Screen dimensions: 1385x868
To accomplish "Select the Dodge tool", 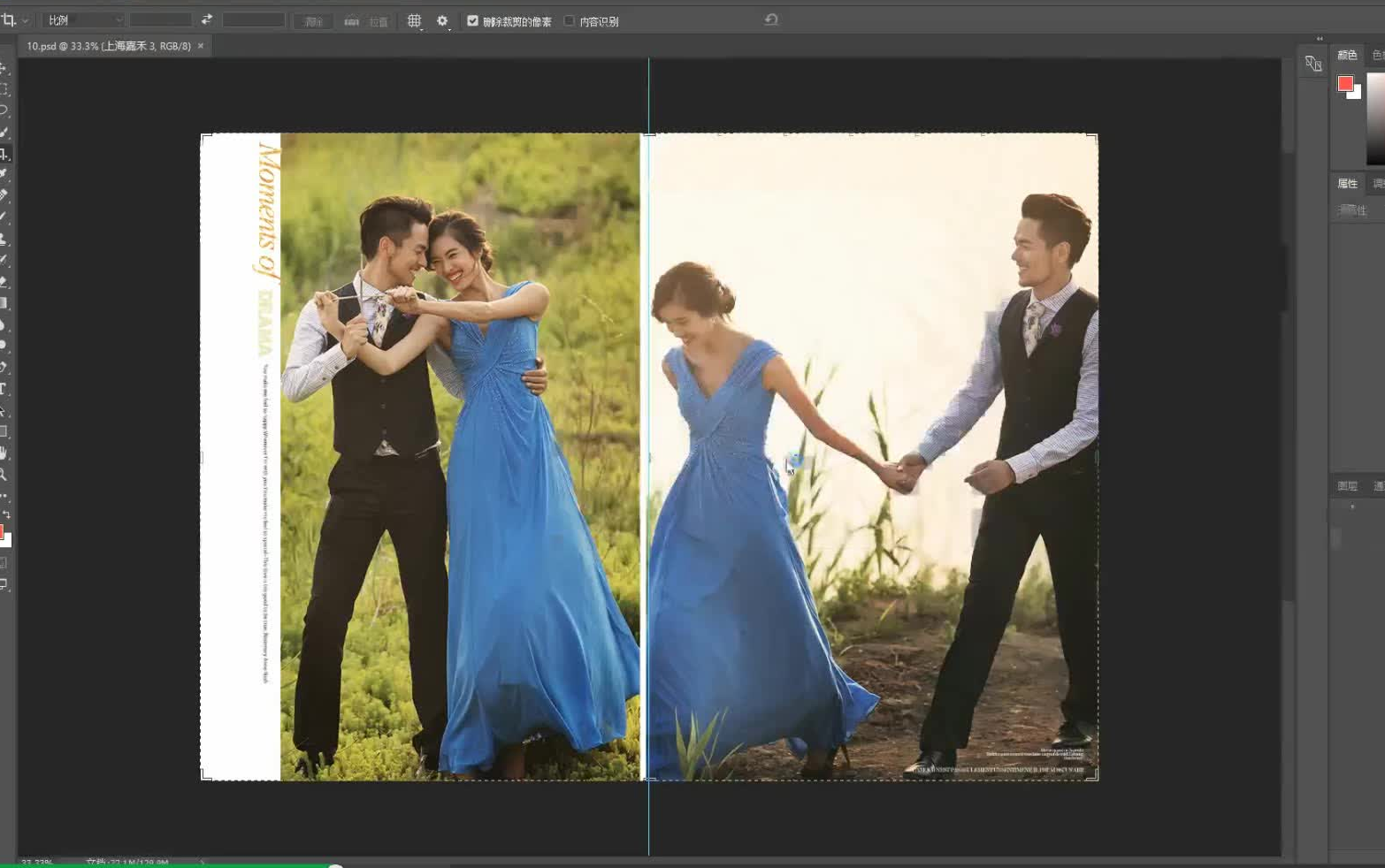I will 4,346.
